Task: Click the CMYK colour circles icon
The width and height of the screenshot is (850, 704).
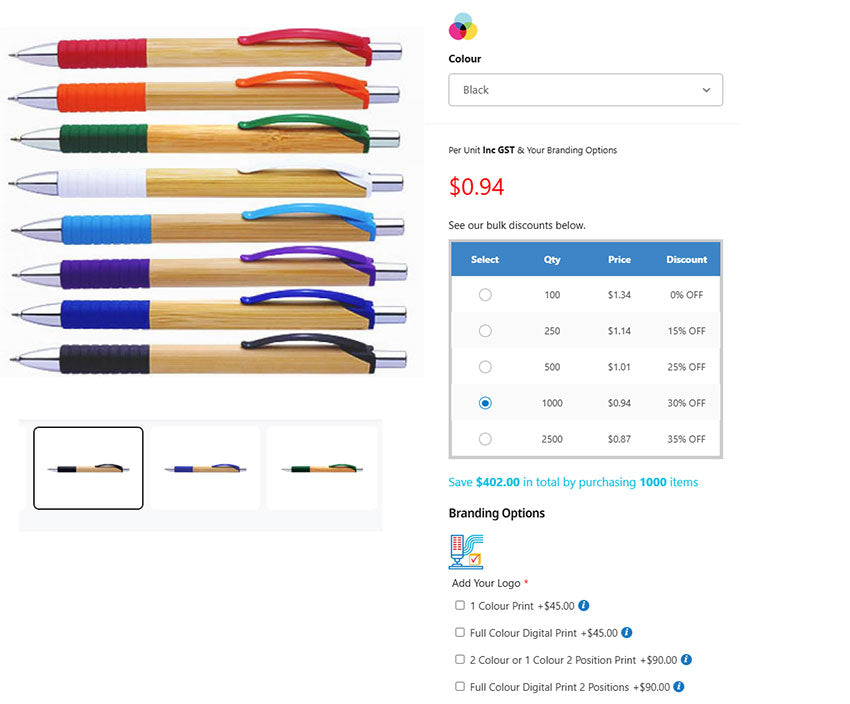Action: (462, 26)
